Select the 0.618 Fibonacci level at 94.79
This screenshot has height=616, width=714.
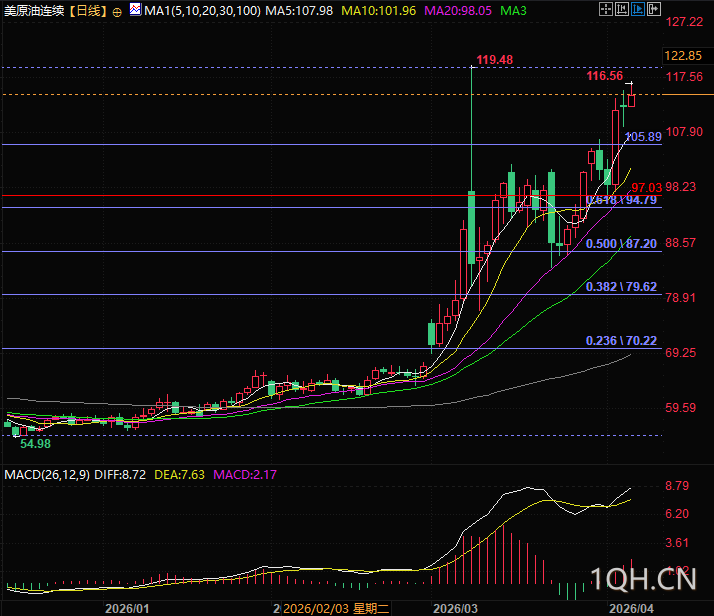[x=622, y=200]
